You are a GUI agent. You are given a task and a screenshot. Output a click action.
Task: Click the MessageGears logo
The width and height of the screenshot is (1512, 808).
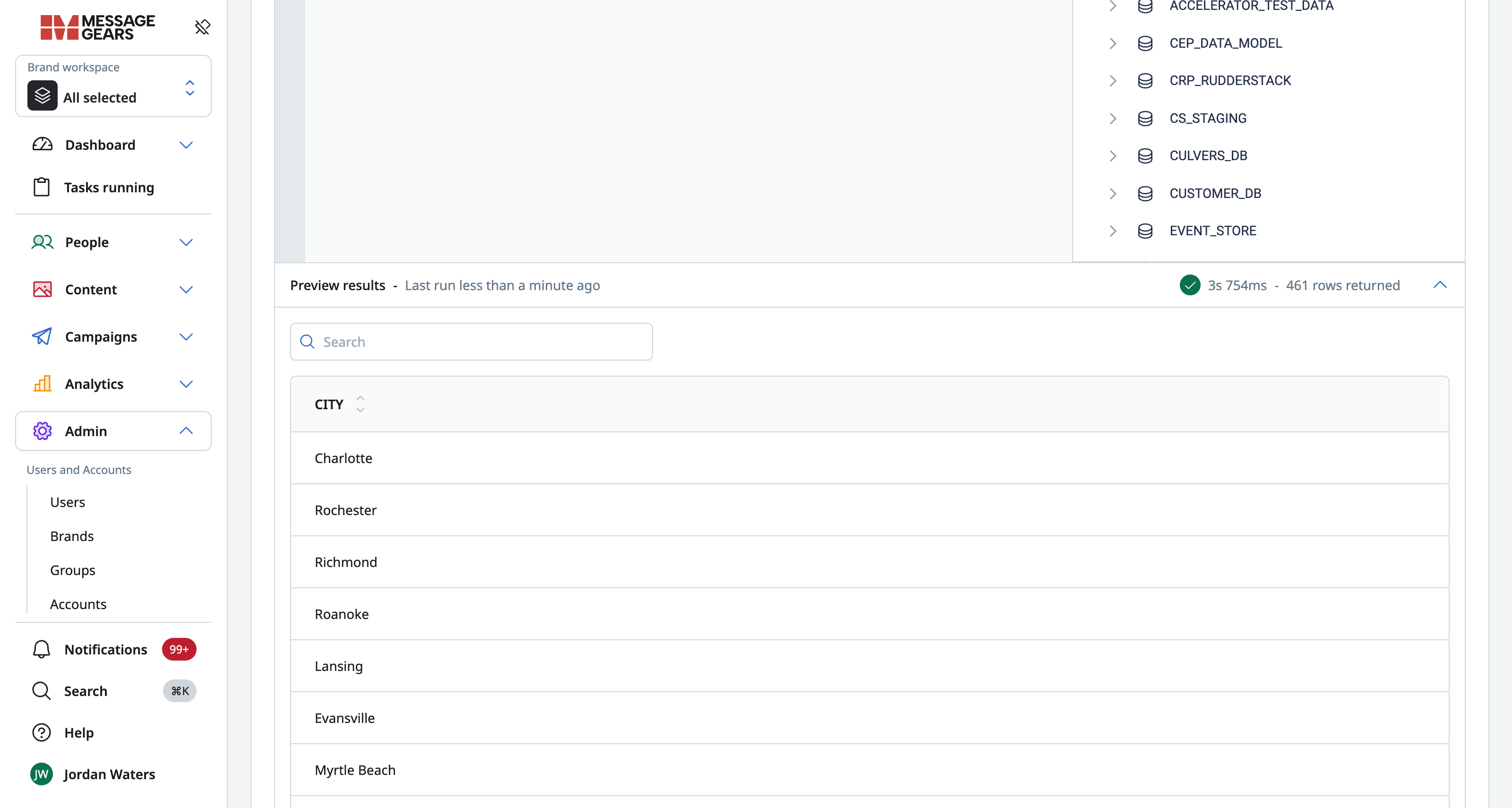tap(97, 27)
